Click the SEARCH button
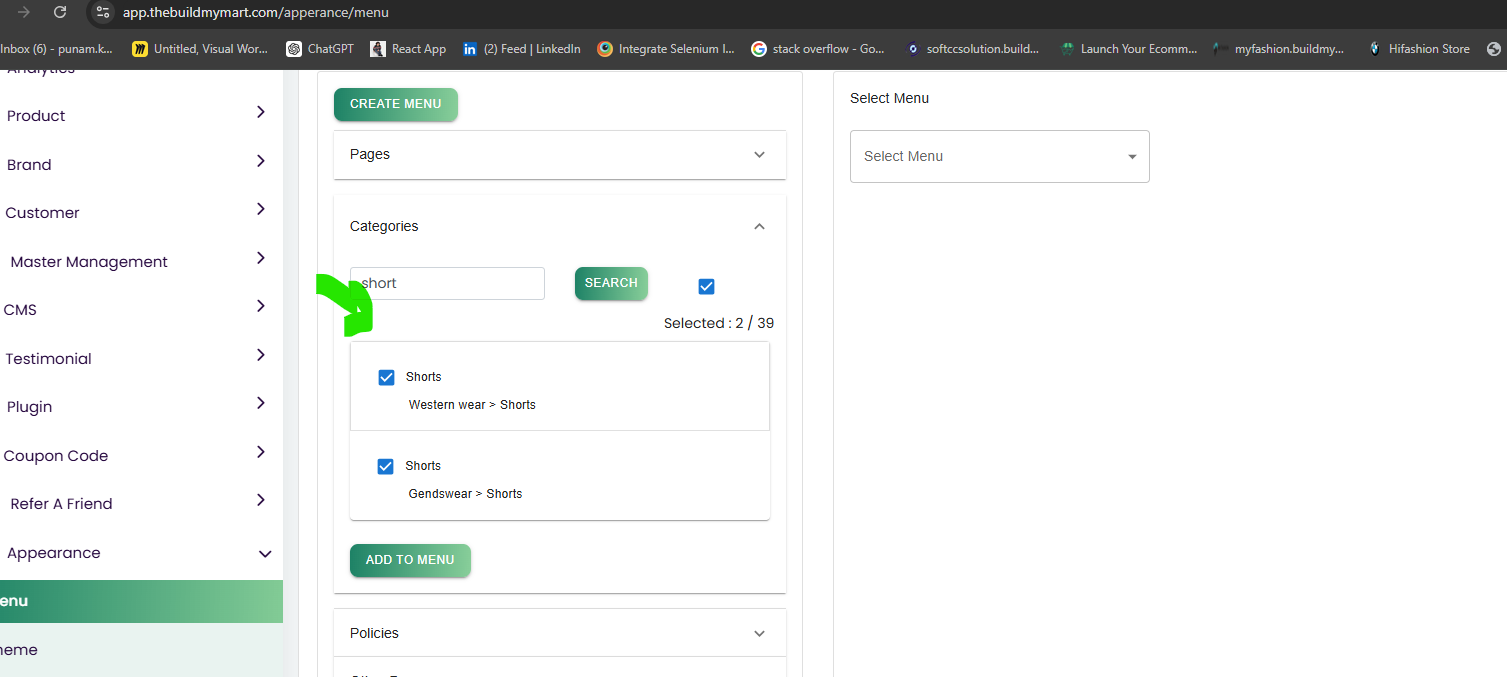Image resolution: width=1507 pixels, height=677 pixels. (x=611, y=283)
